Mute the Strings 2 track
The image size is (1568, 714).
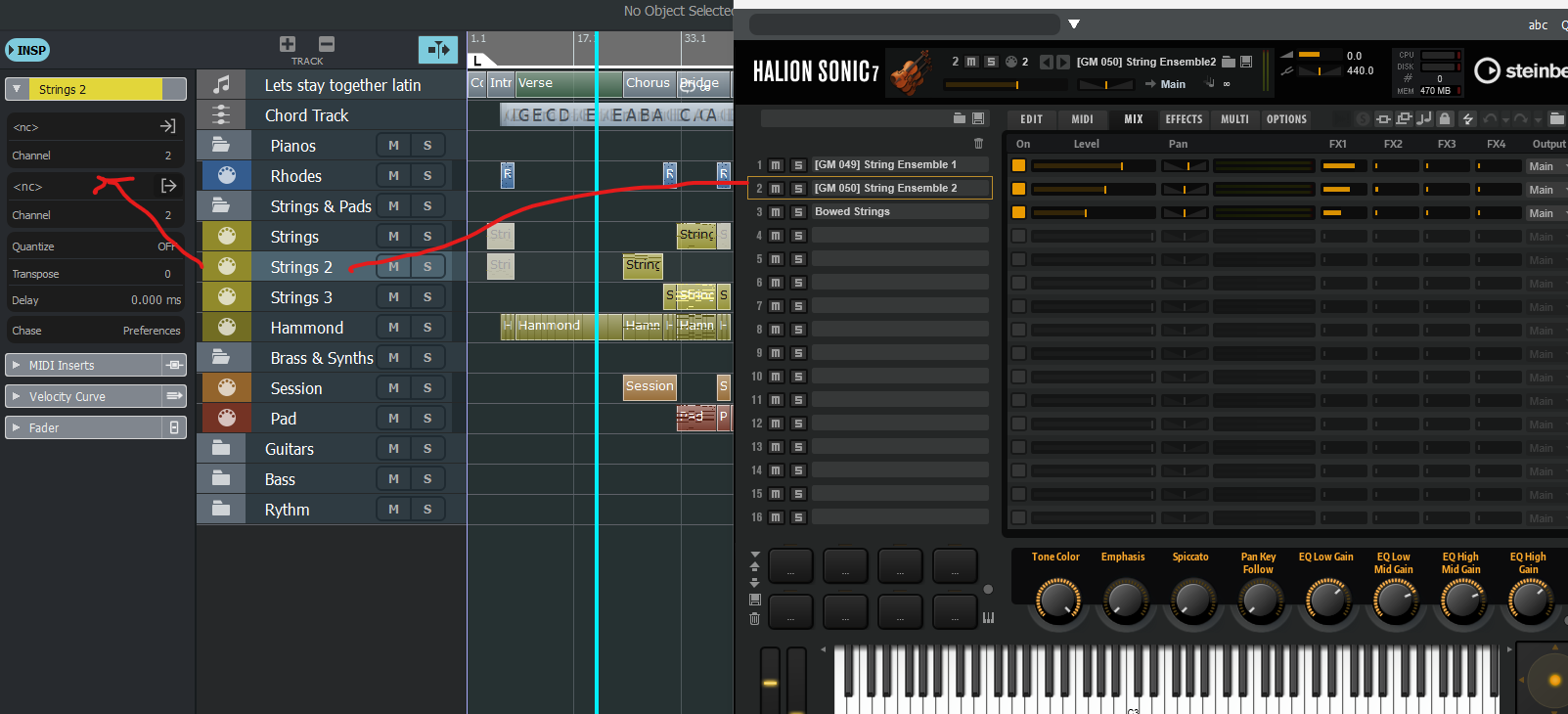(393, 267)
